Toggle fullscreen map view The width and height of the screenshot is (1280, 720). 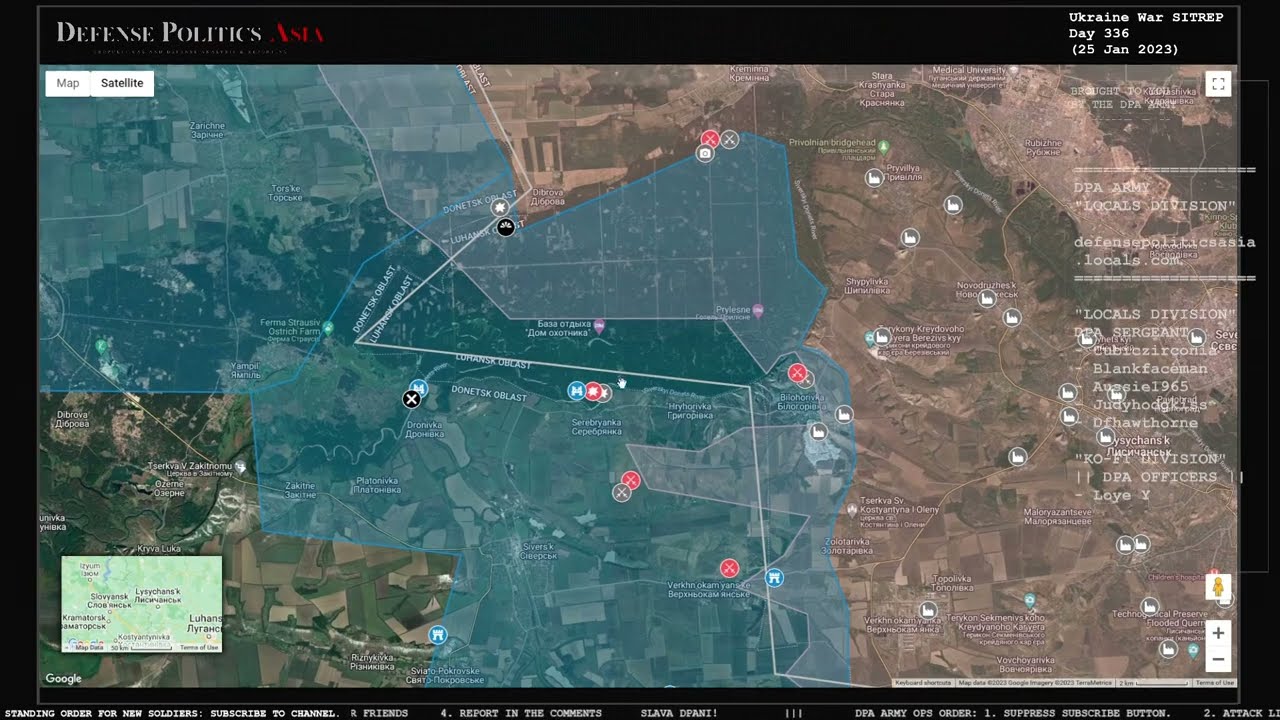1218,84
